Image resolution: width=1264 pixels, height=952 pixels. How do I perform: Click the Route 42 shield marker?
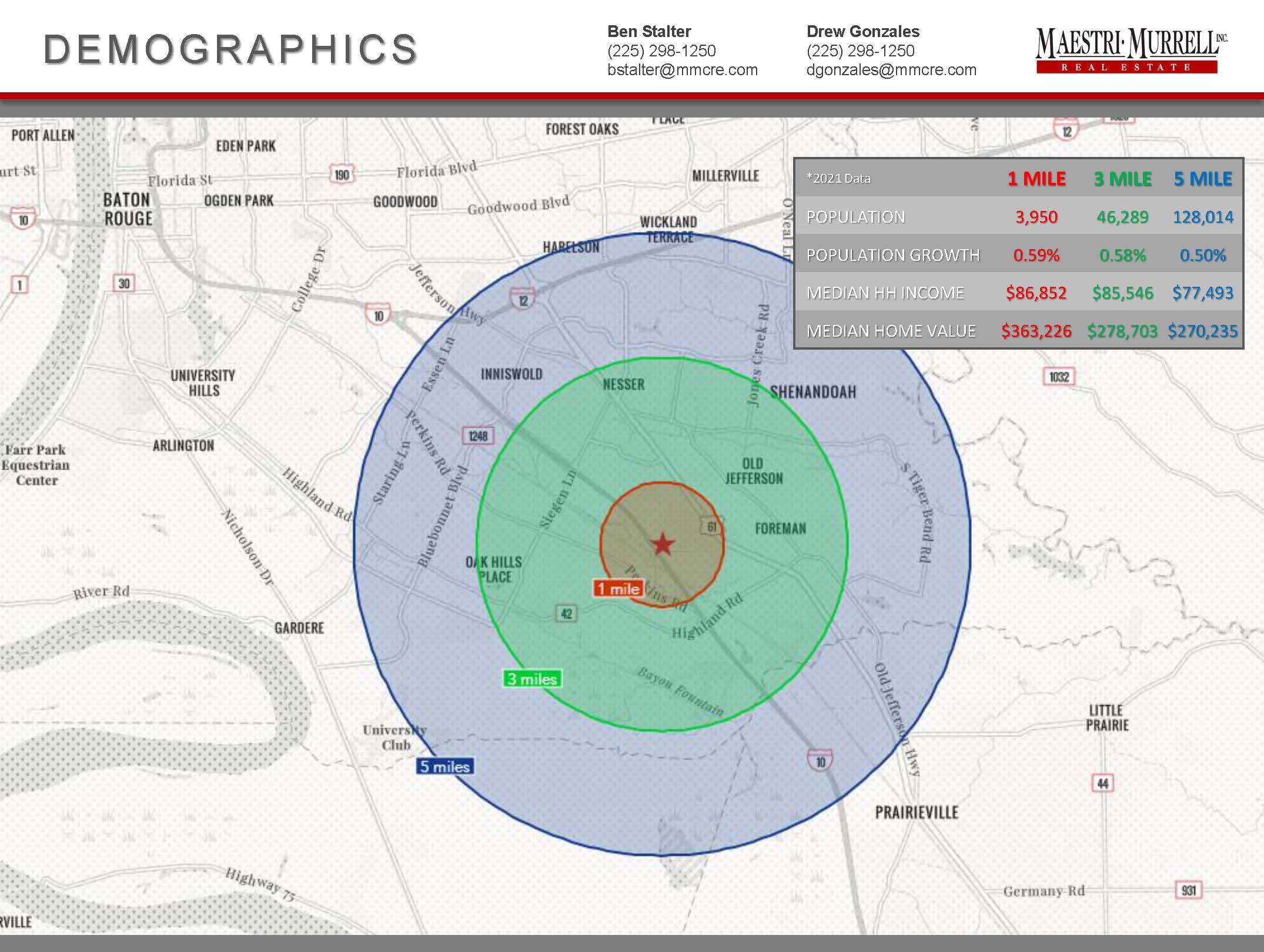coord(566,614)
